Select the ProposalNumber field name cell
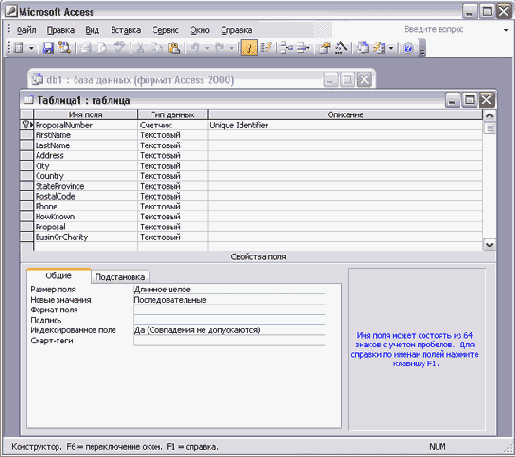Viewport: 515px width, 457px height. click(86, 125)
